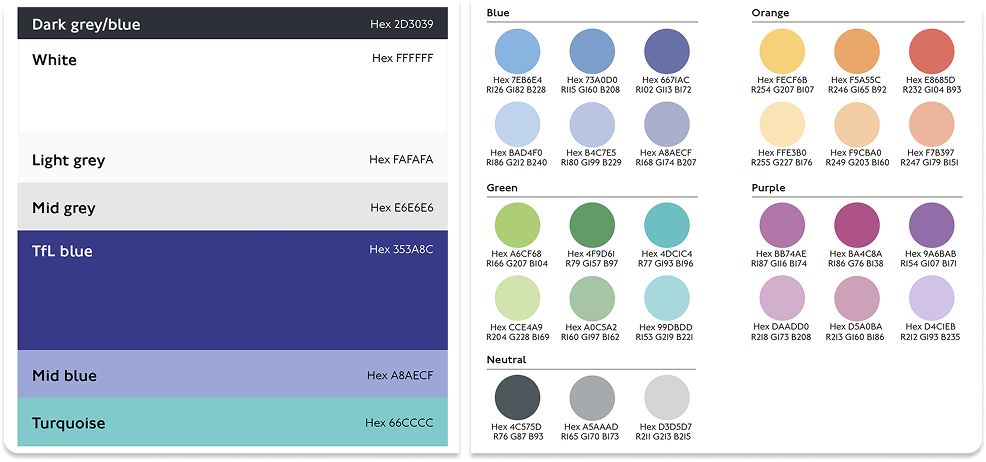Select the violet swatch Hex 9A6BAB
Image resolution: width=986 pixels, height=462 pixels.
coord(932,224)
